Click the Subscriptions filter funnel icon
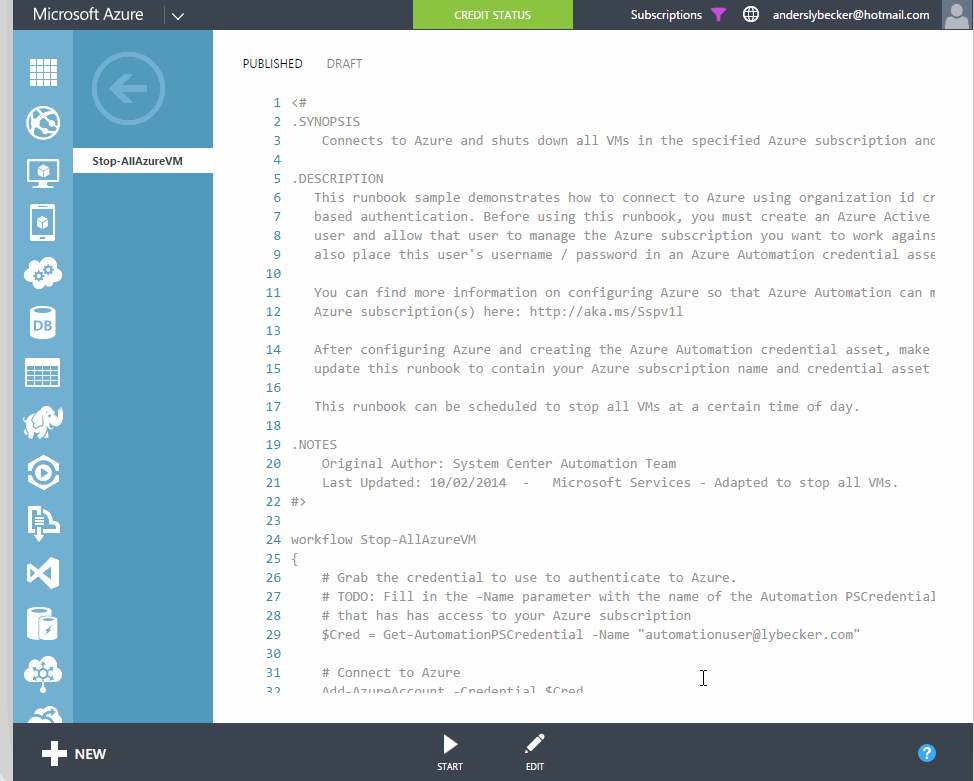This screenshot has width=974, height=781. 718,14
